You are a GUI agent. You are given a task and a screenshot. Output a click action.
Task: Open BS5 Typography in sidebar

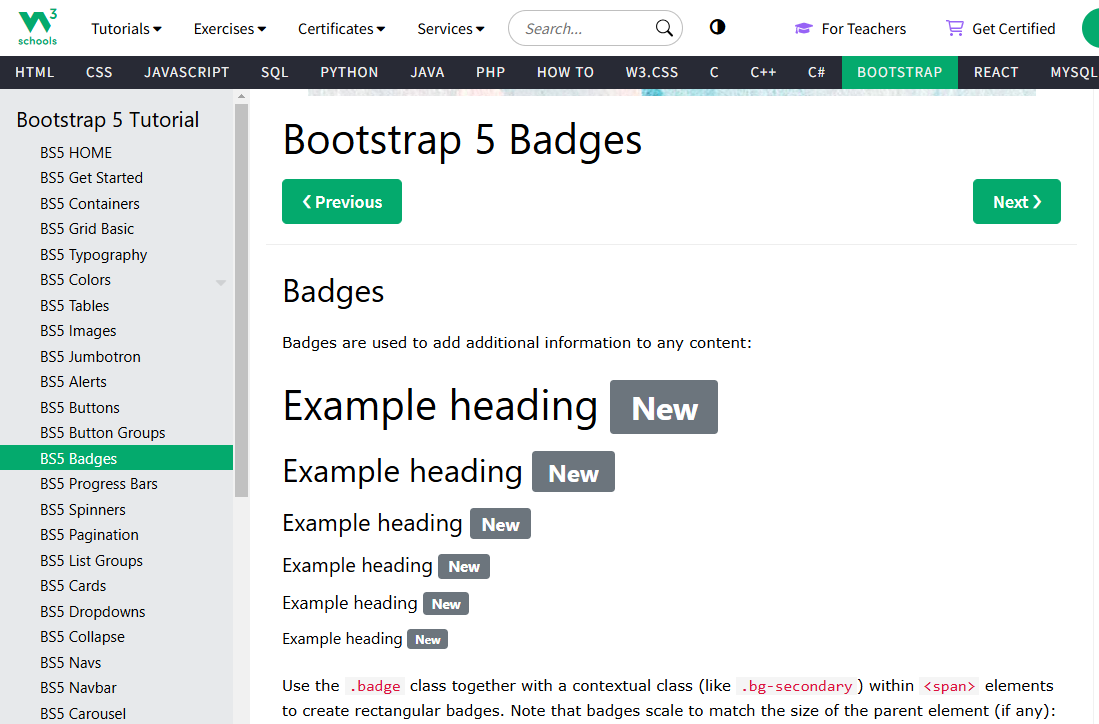pyautogui.click(x=116, y=255)
